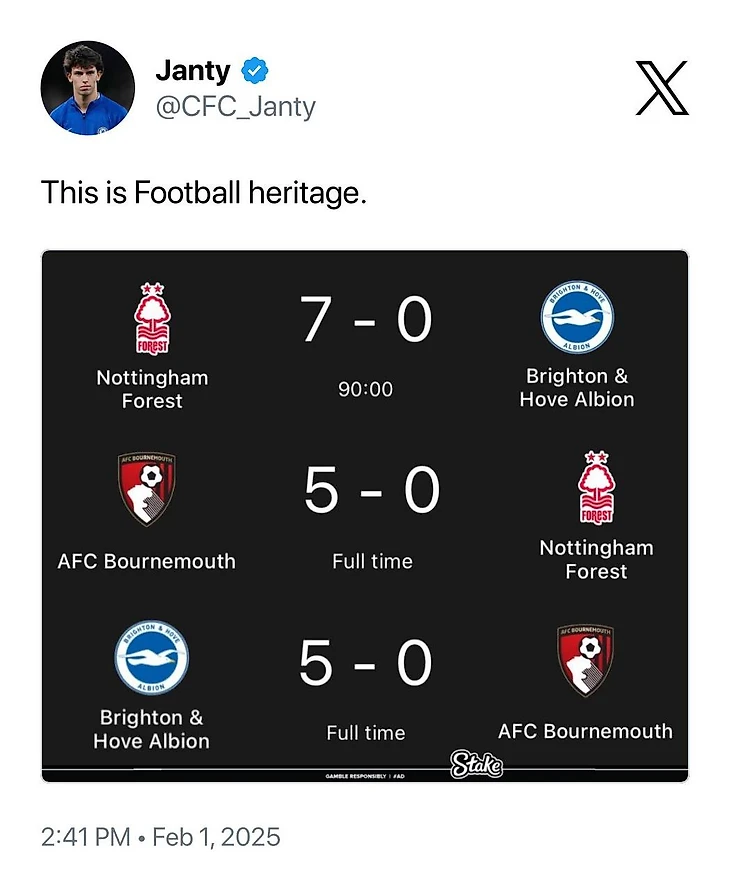
Task: Click the tweet timestamp 2:41 PM Feb 1, 2025
Action: (x=161, y=836)
